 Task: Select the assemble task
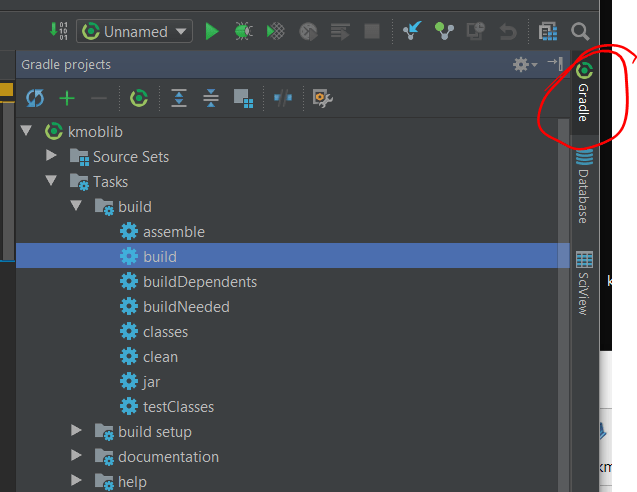click(x=173, y=232)
